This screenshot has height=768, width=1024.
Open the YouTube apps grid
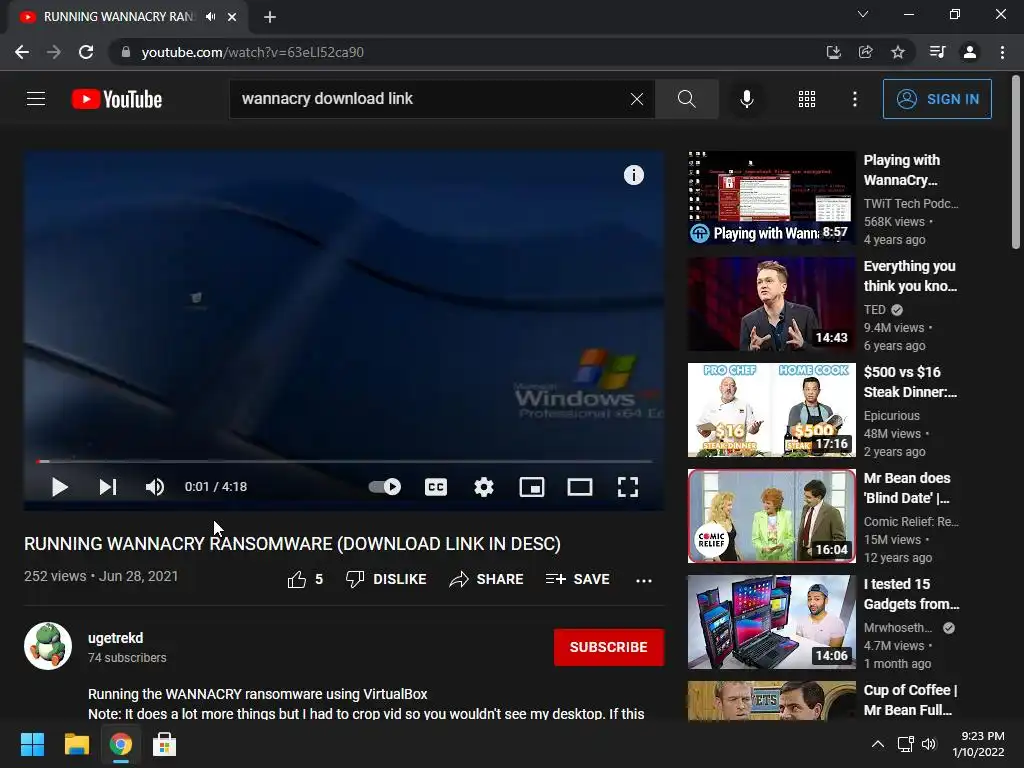point(807,99)
